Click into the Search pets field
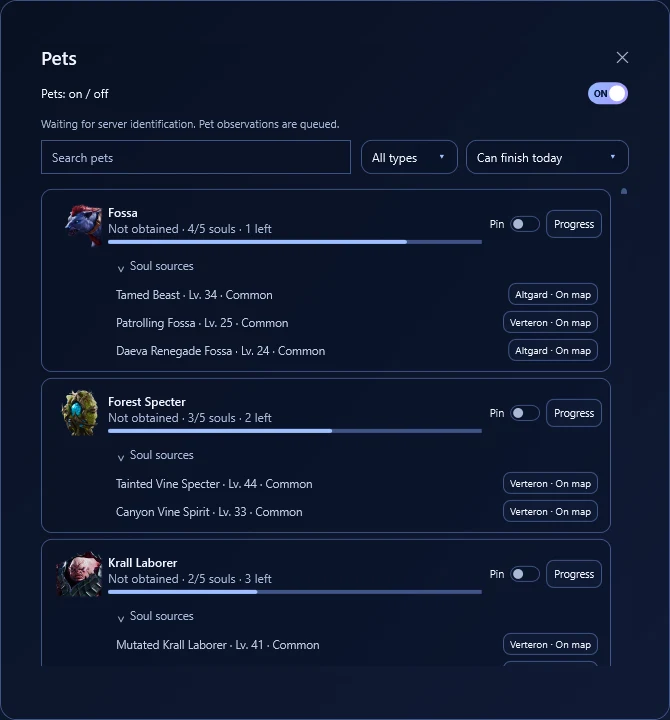The height and width of the screenshot is (720, 670). click(x=196, y=158)
